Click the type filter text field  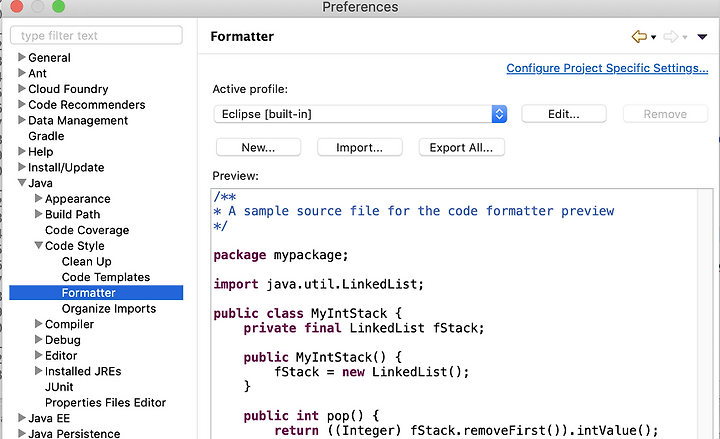tap(96, 35)
